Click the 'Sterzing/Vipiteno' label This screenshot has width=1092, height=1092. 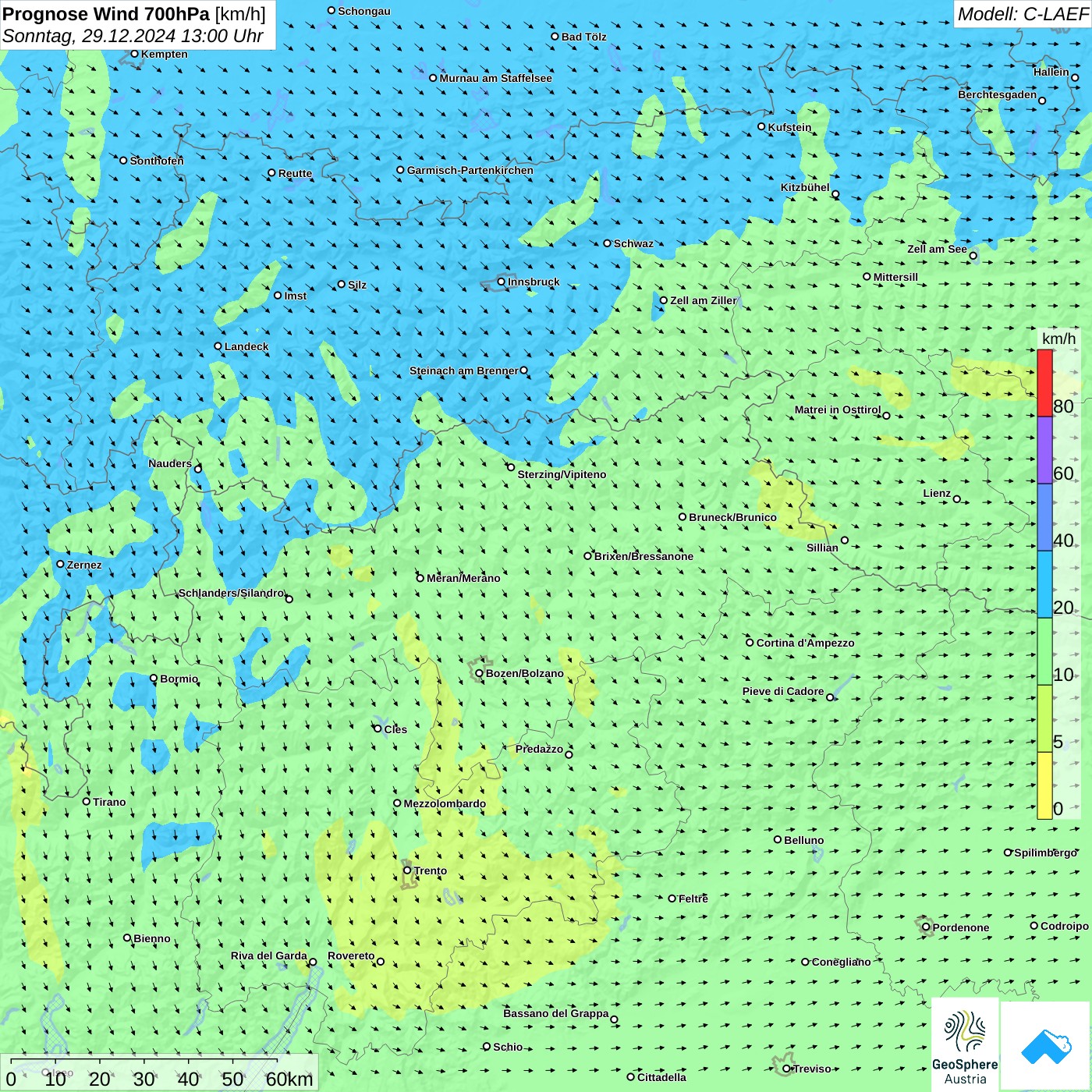pyautogui.click(x=562, y=474)
